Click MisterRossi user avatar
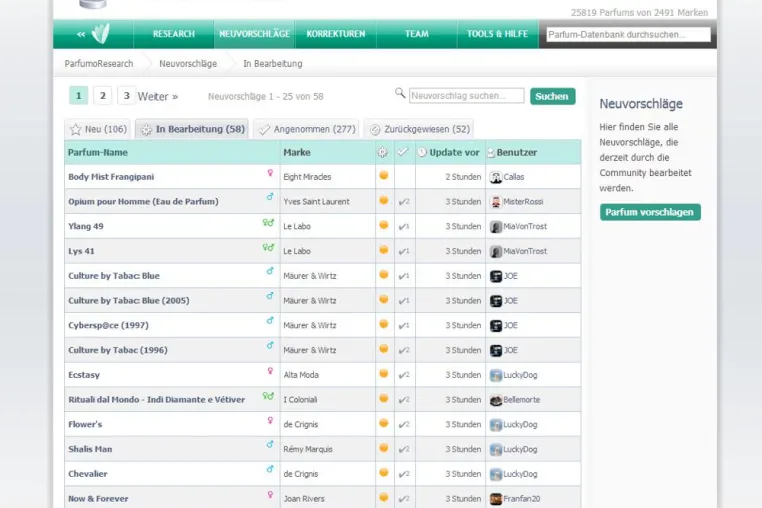Screen dimensions: 762x508 496,202
